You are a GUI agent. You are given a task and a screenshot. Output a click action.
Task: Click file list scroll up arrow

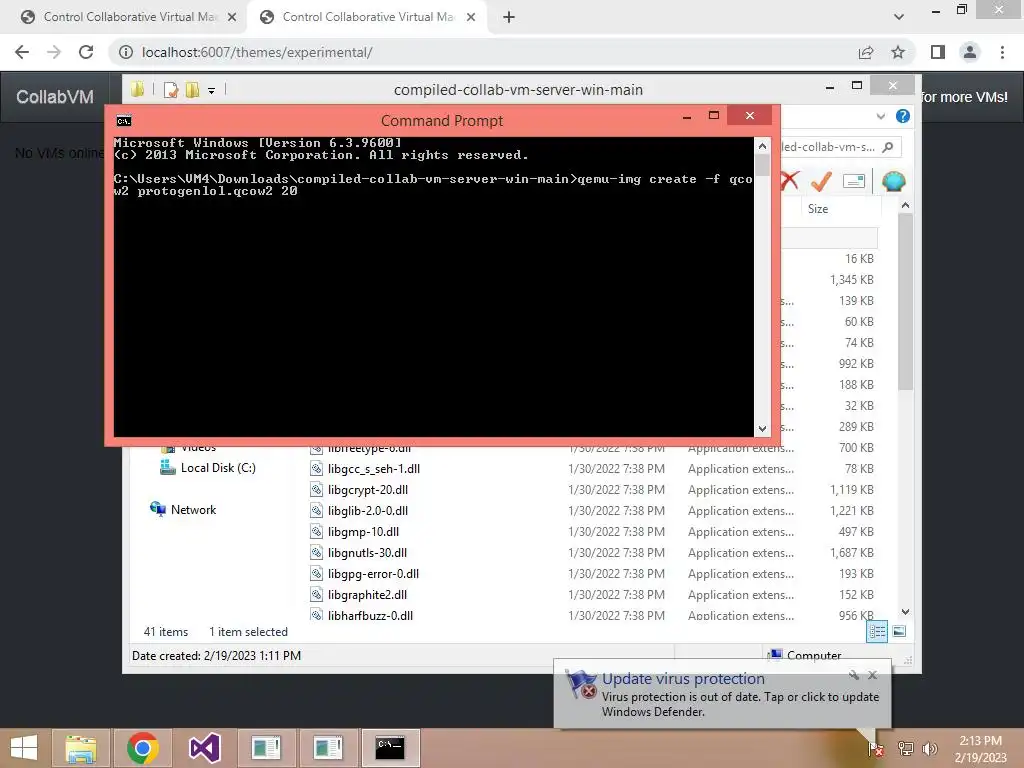905,206
